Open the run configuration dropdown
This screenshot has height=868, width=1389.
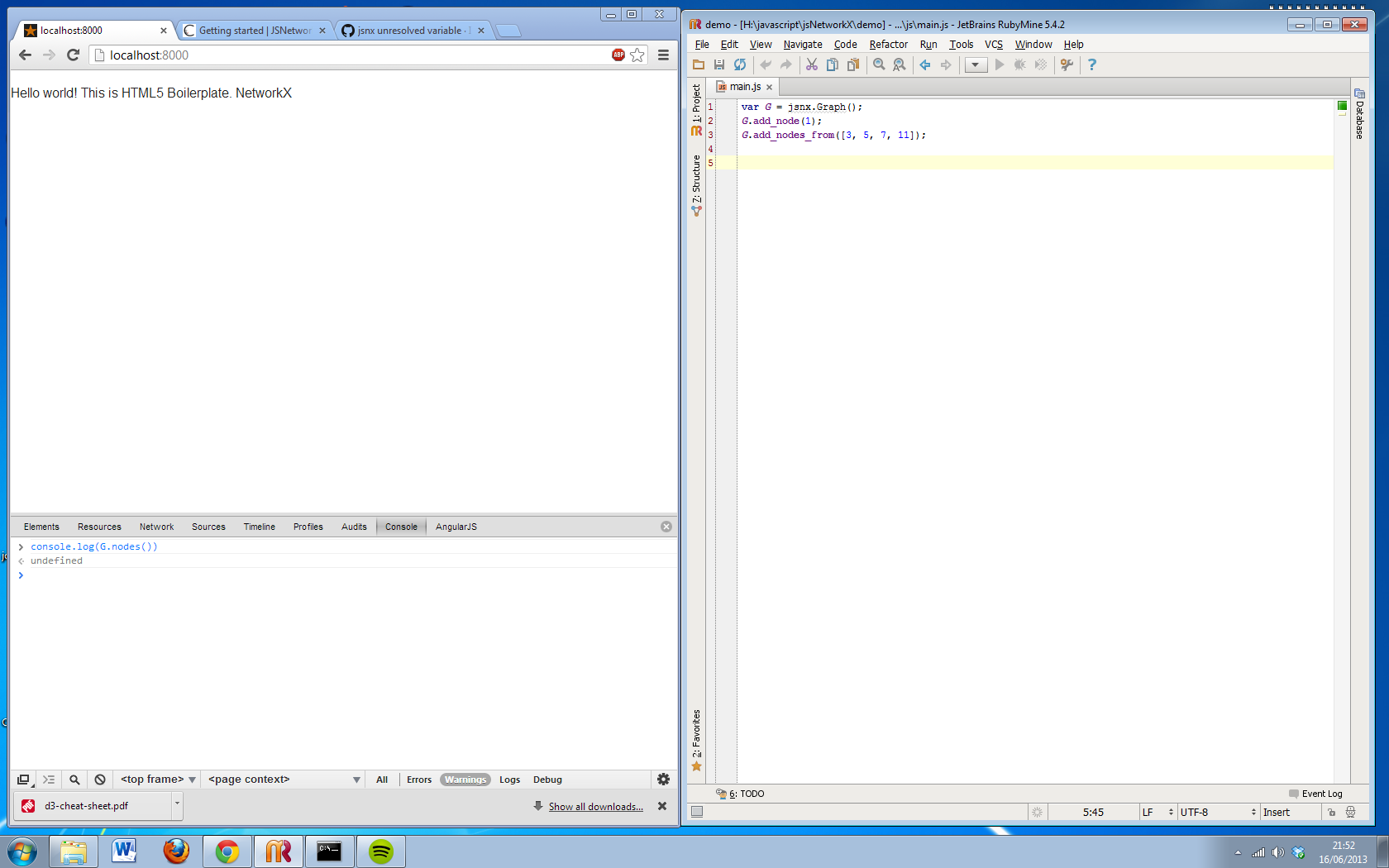click(x=976, y=64)
